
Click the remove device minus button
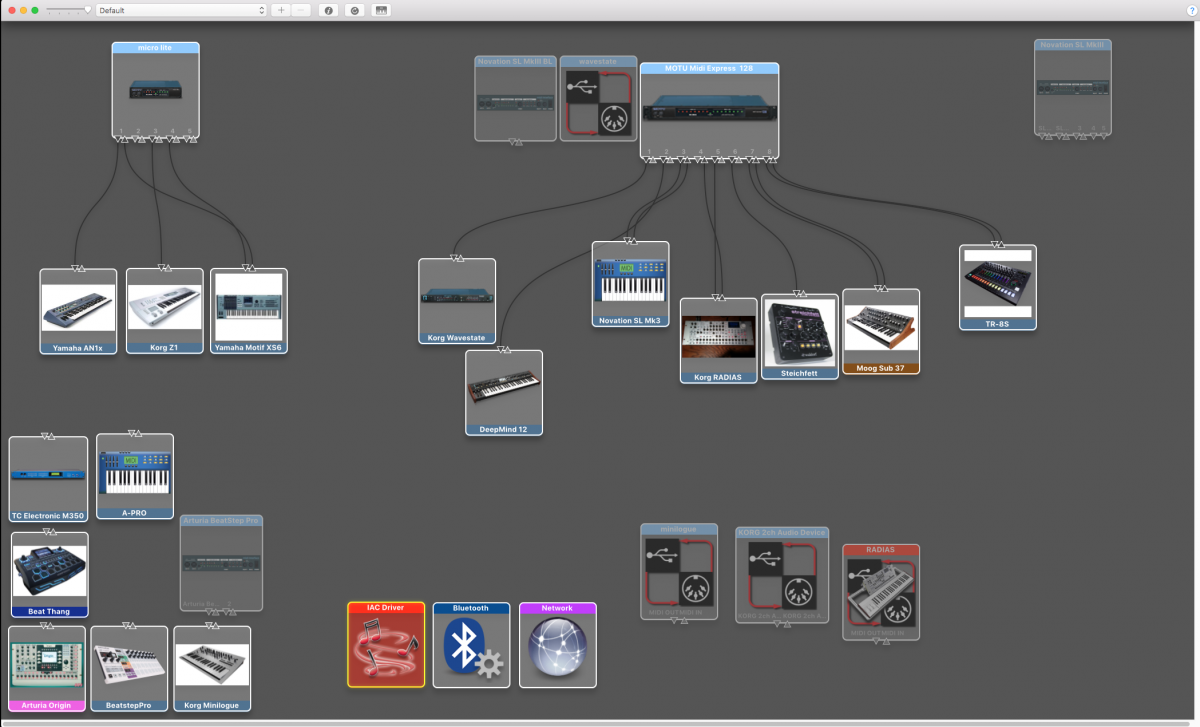click(x=301, y=10)
